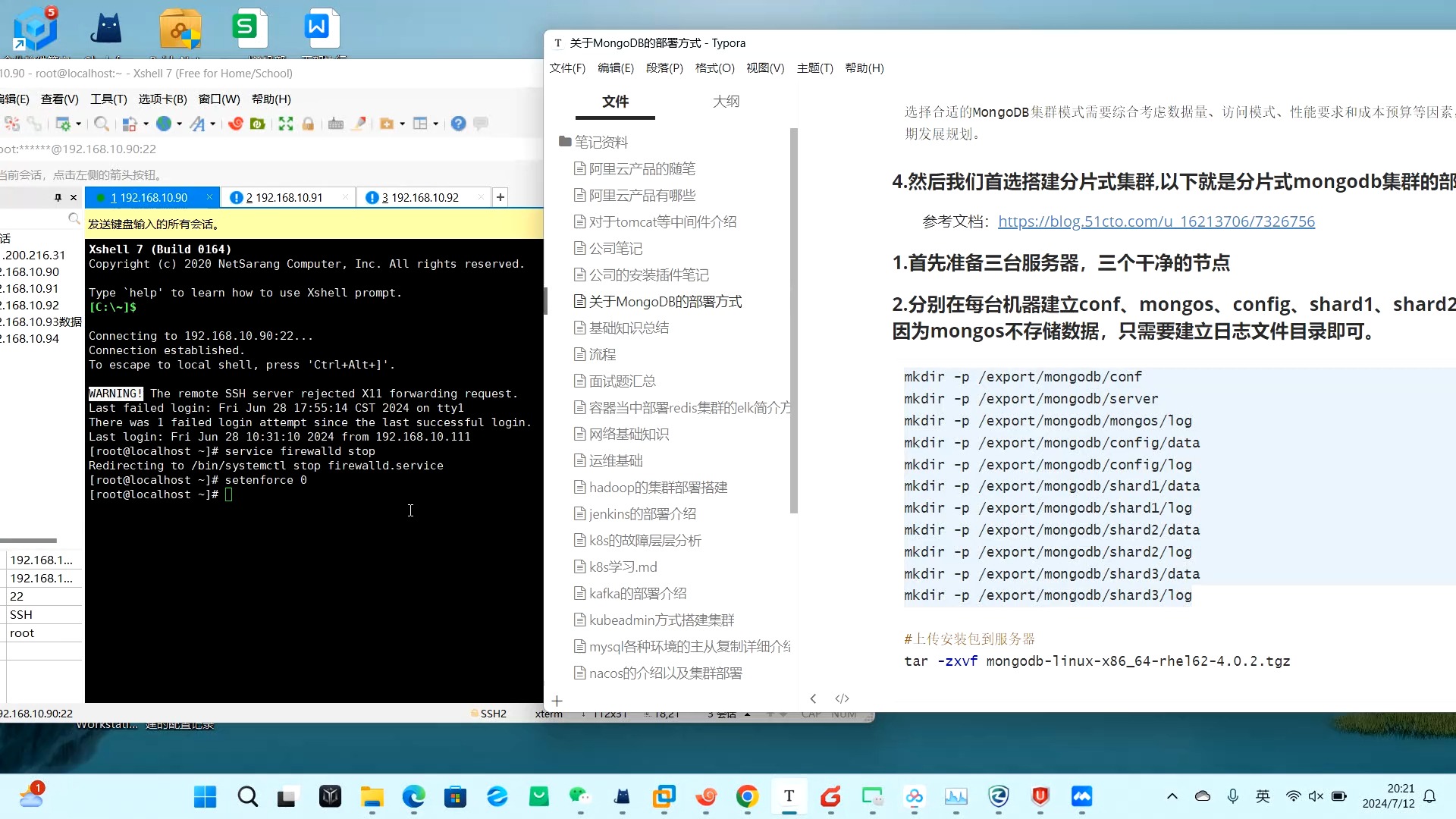
Task: Expand the font dropdown arrow in toolbar
Action: point(213,123)
